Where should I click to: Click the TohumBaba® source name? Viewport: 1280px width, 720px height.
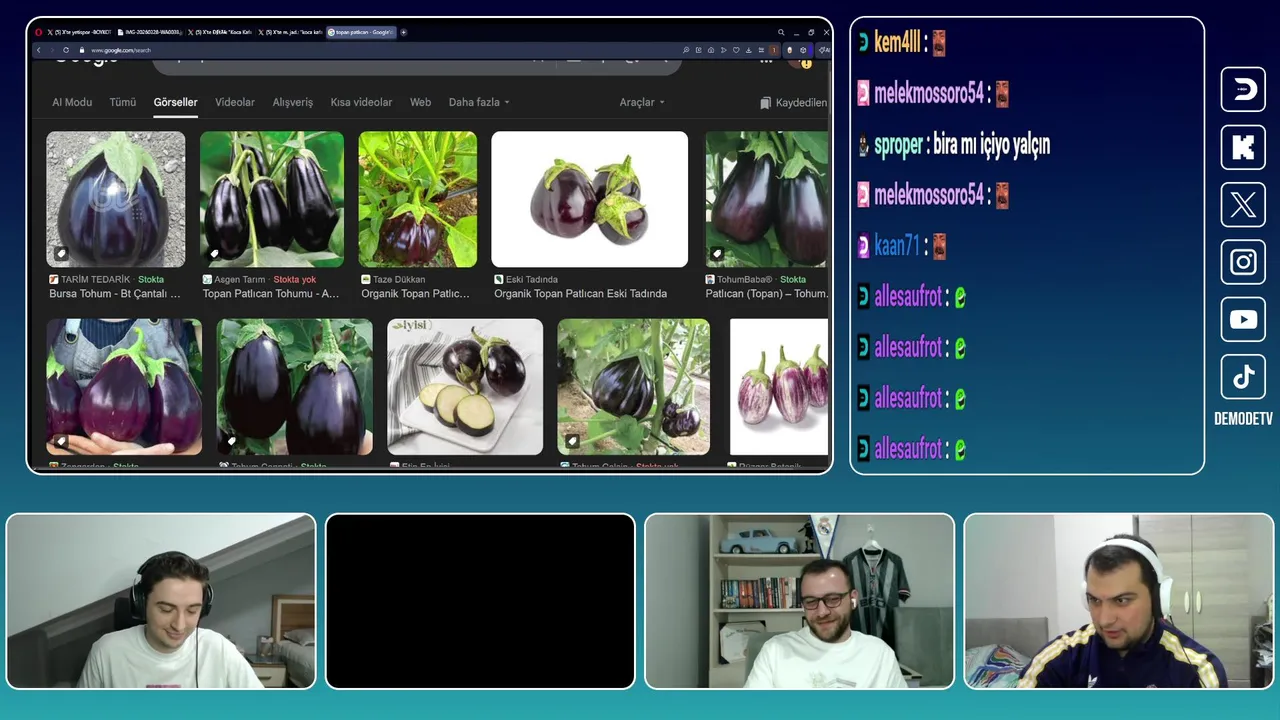pyautogui.click(x=745, y=280)
